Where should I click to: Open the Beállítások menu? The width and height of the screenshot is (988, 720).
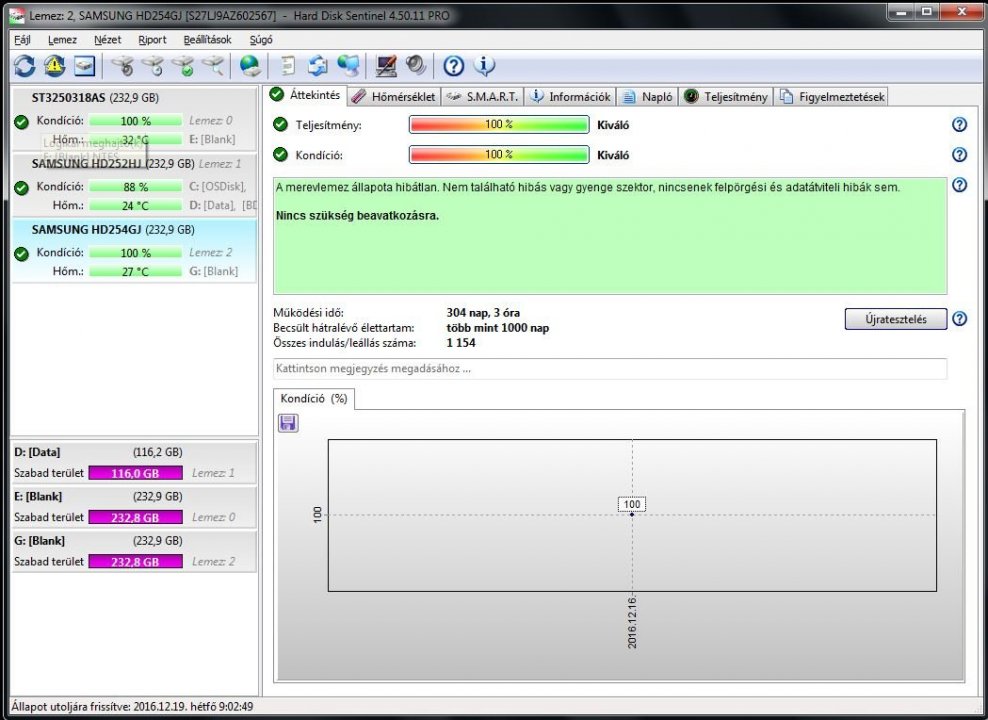coord(207,40)
